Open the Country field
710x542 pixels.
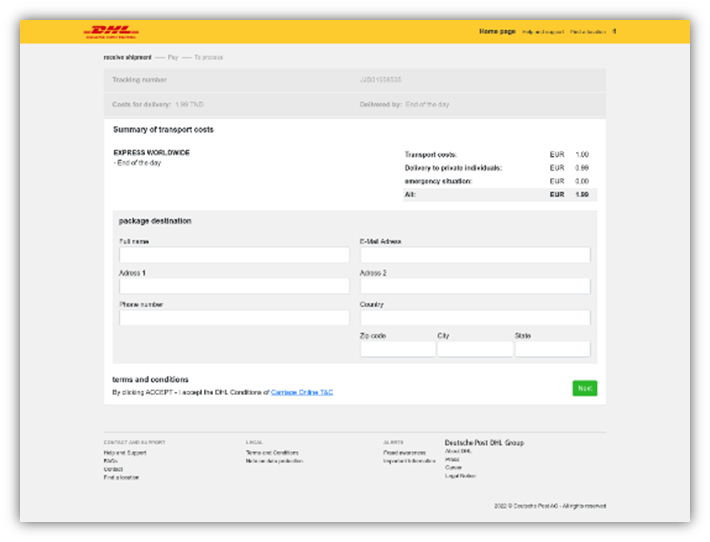(475, 318)
